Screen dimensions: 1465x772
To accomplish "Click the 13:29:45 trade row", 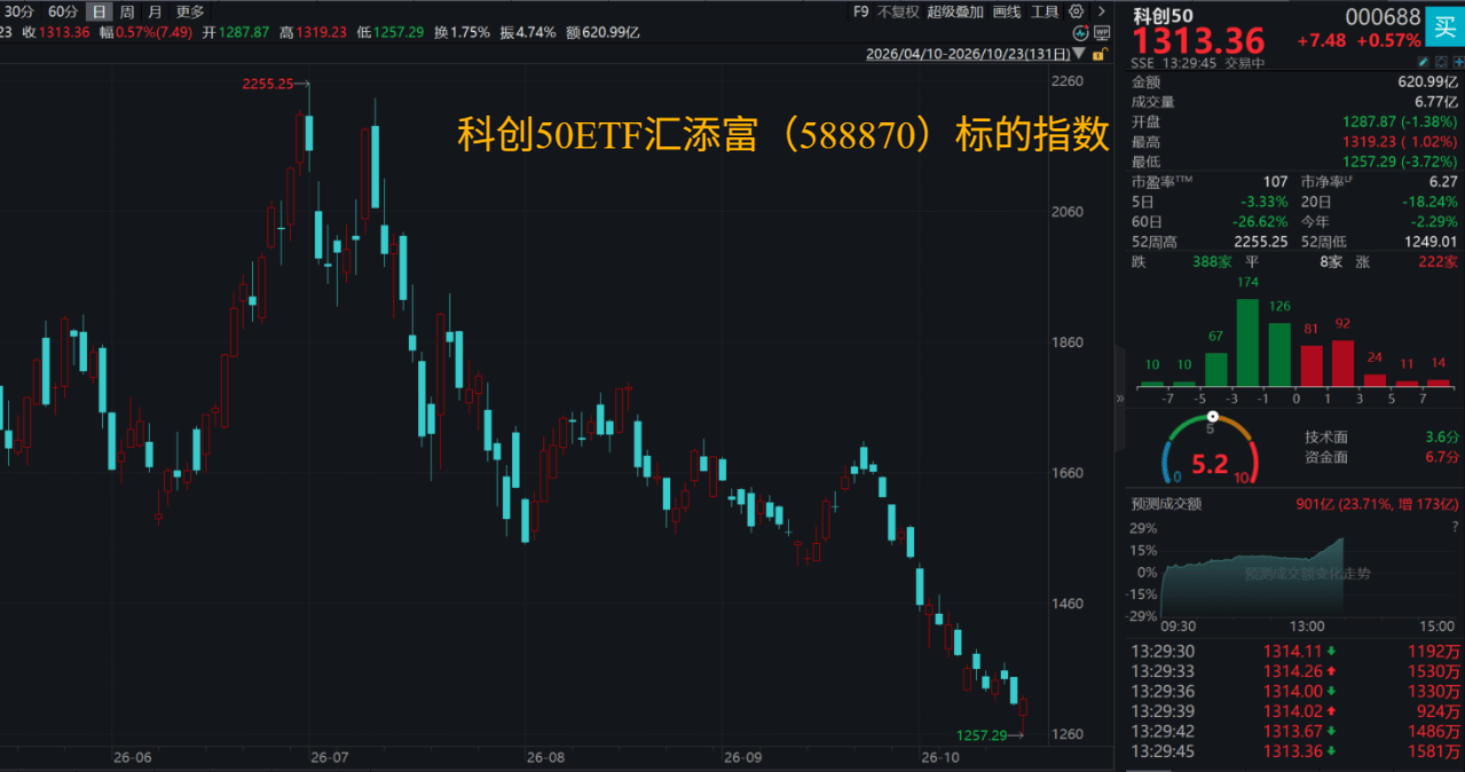I will (1295, 752).
